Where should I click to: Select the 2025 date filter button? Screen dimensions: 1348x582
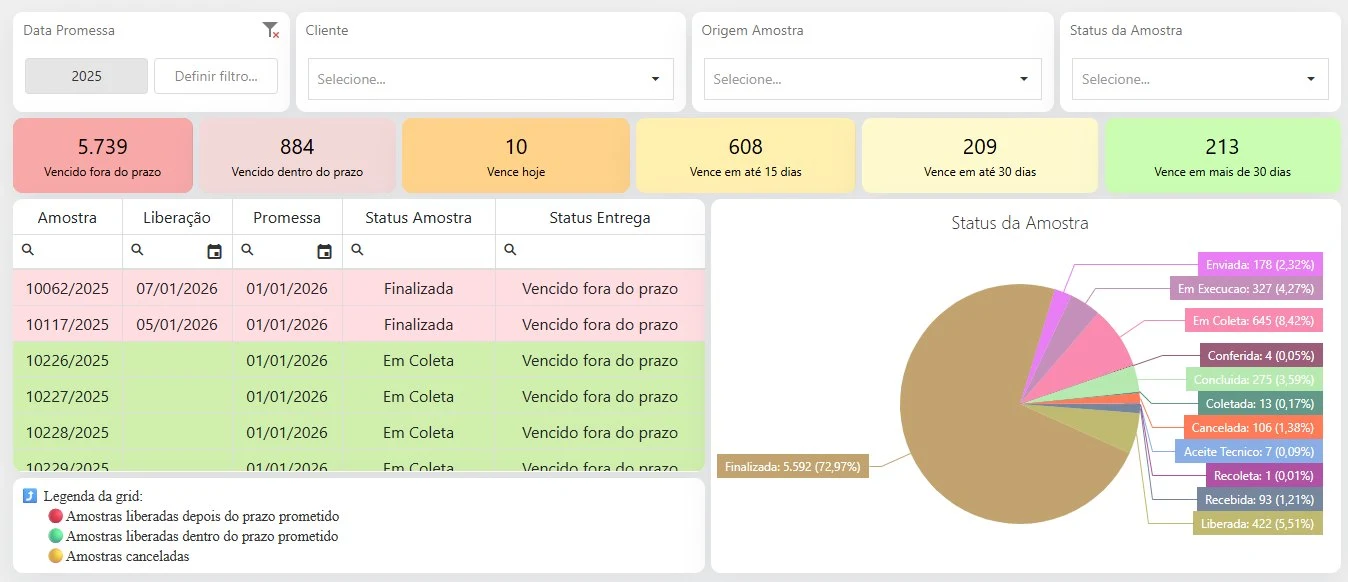pyautogui.click(x=86, y=76)
